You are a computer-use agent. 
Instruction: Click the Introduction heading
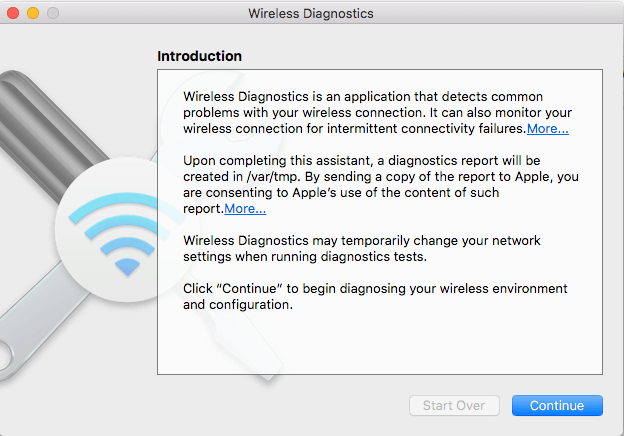(x=199, y=56)
